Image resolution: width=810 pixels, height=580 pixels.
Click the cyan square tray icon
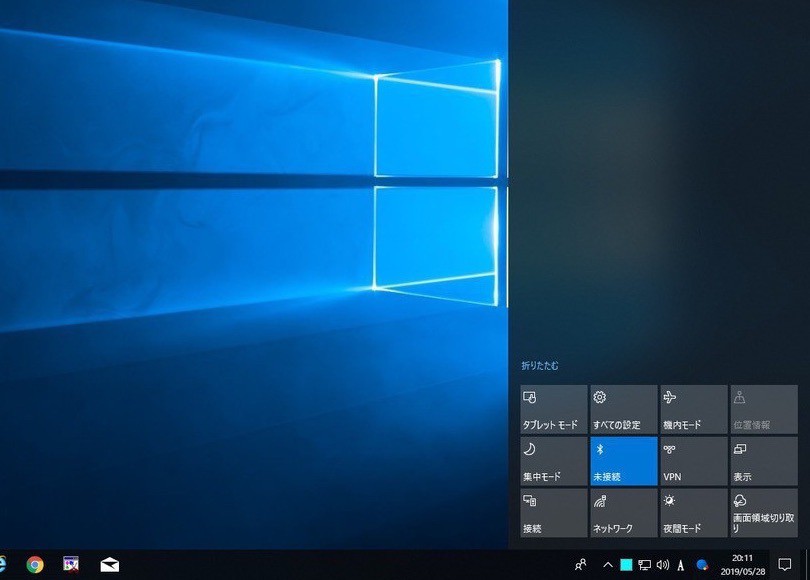pos(626,565)
